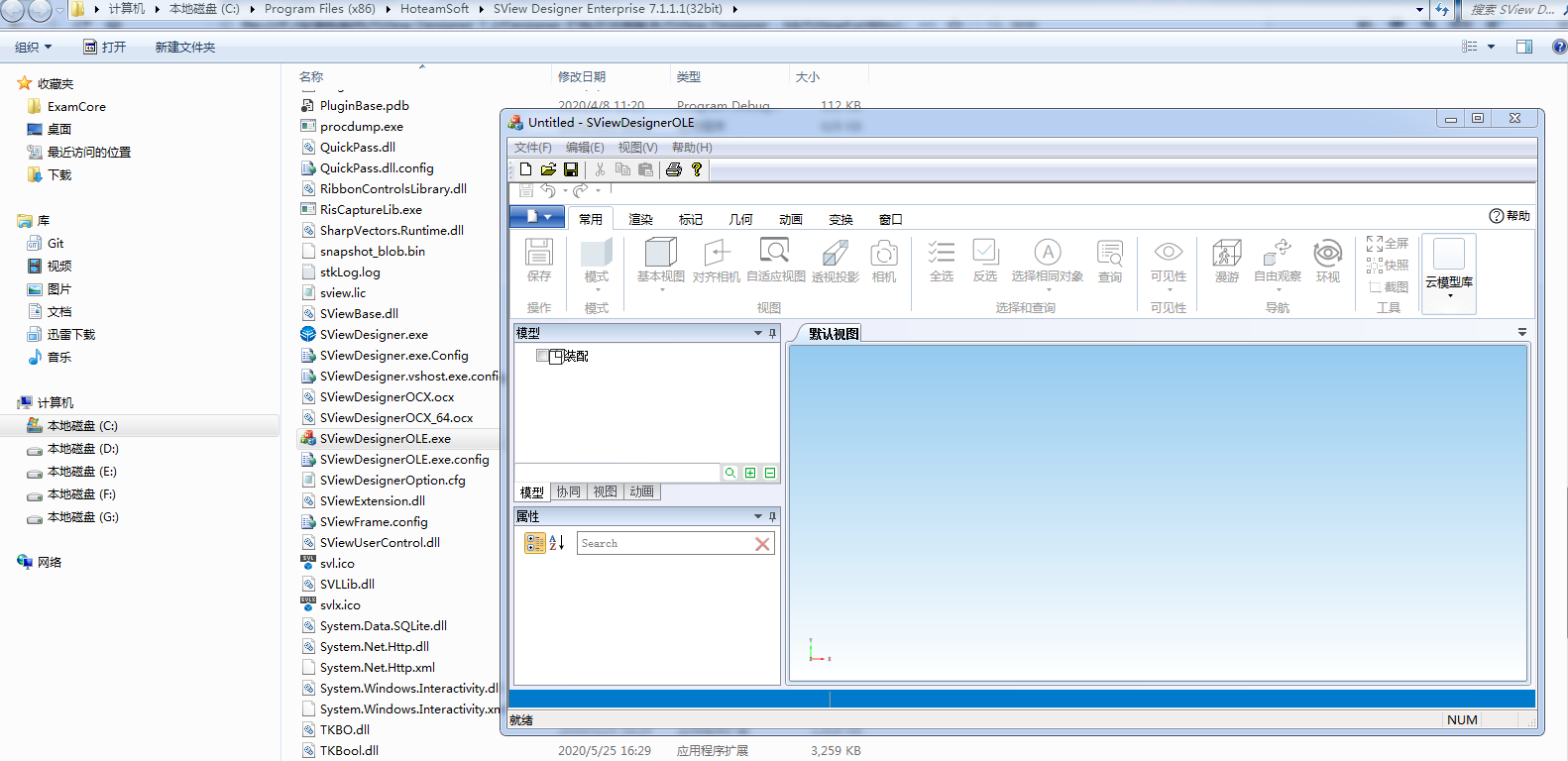Image resolution: width=1568 pixels, height=761 pixels.
Task: Click 反选 invert selection icon
Action: tap(985, 261)
